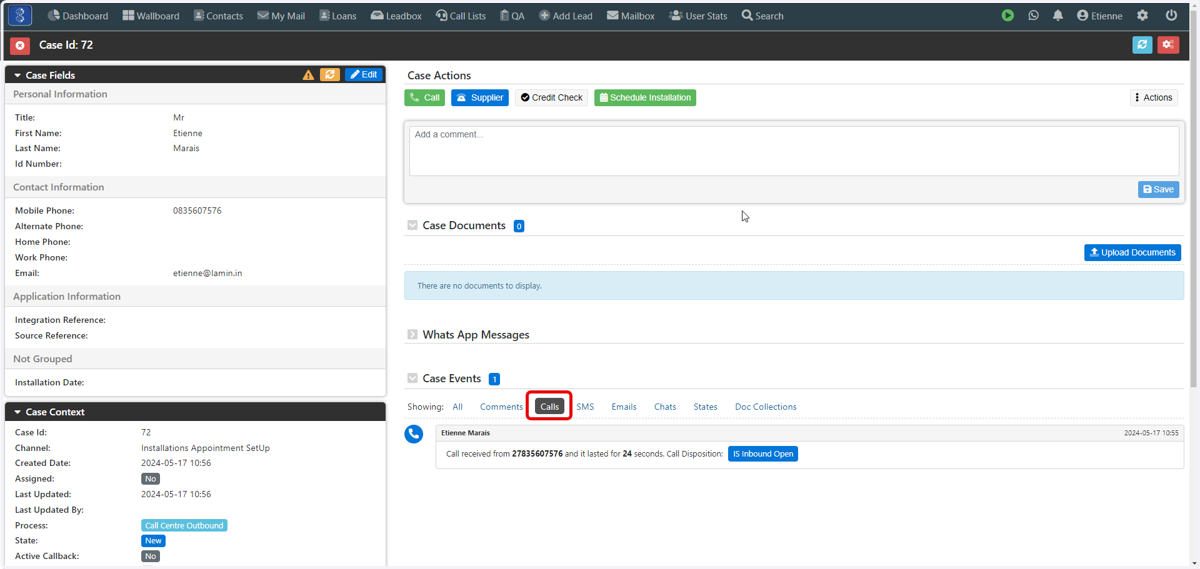Filter events by Emails
Viewport: 1200px width, 569px height.
(624, 407)
